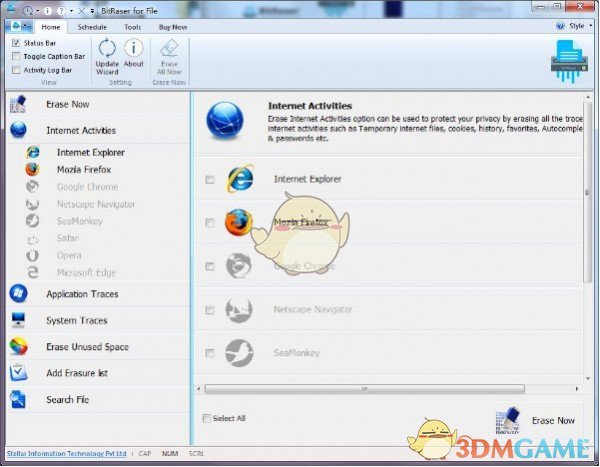Image resolution: width=600 pixels, height=467 pixels.
Task: Enable Toggle Caption Bar checkbox
Action: (x=16, y=56)
